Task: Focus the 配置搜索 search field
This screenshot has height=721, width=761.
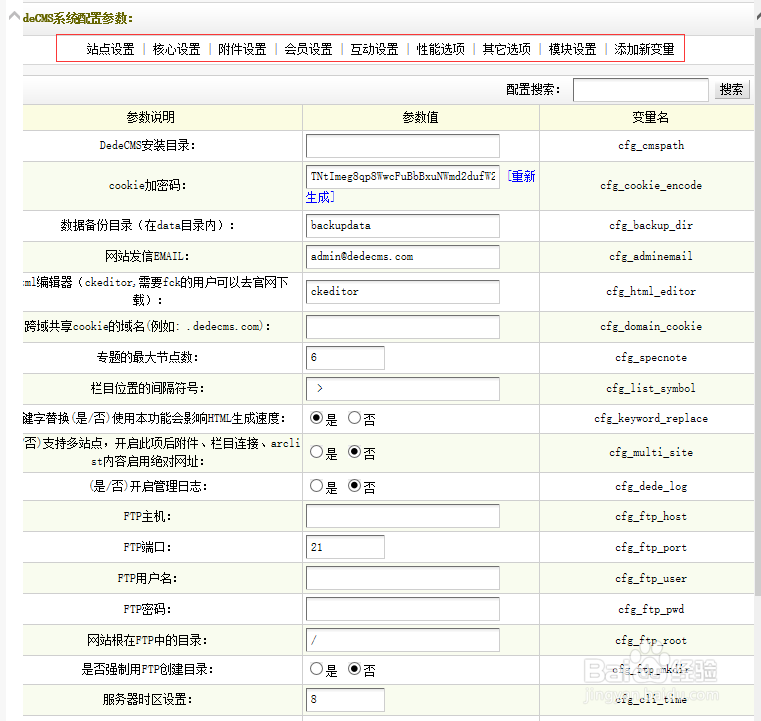Action: pyautogui.click(x=640, y=90)
